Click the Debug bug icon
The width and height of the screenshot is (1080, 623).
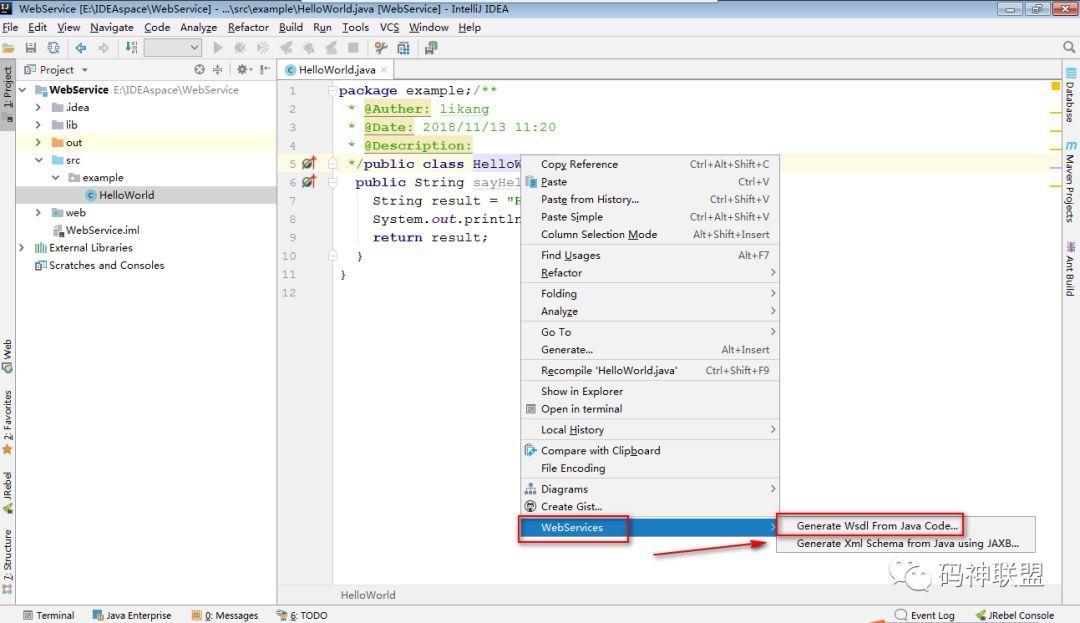click(x=240, y=47)
